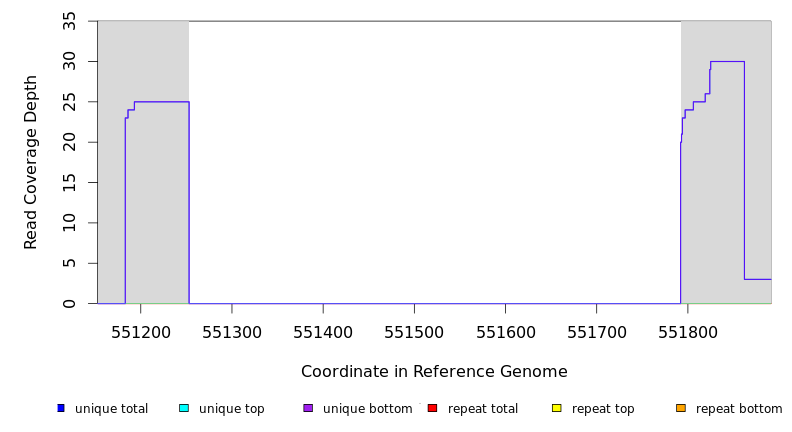Click the 'Coordinate in Reference Genome' axis title
This screenshot has height=432, width=792.
pos(434,372)
